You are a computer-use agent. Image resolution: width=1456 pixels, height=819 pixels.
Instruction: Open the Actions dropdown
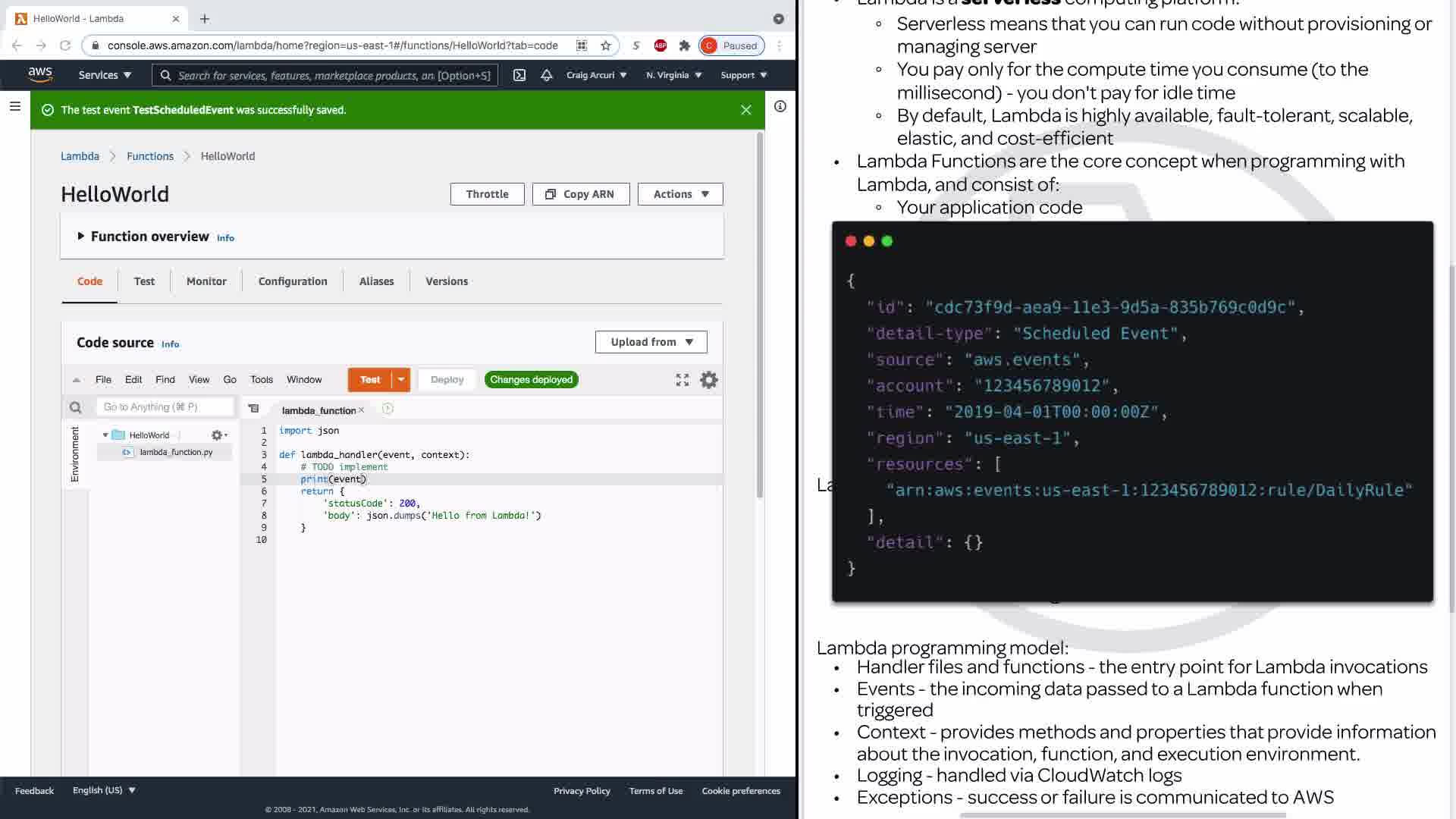(x=680, y=194)
